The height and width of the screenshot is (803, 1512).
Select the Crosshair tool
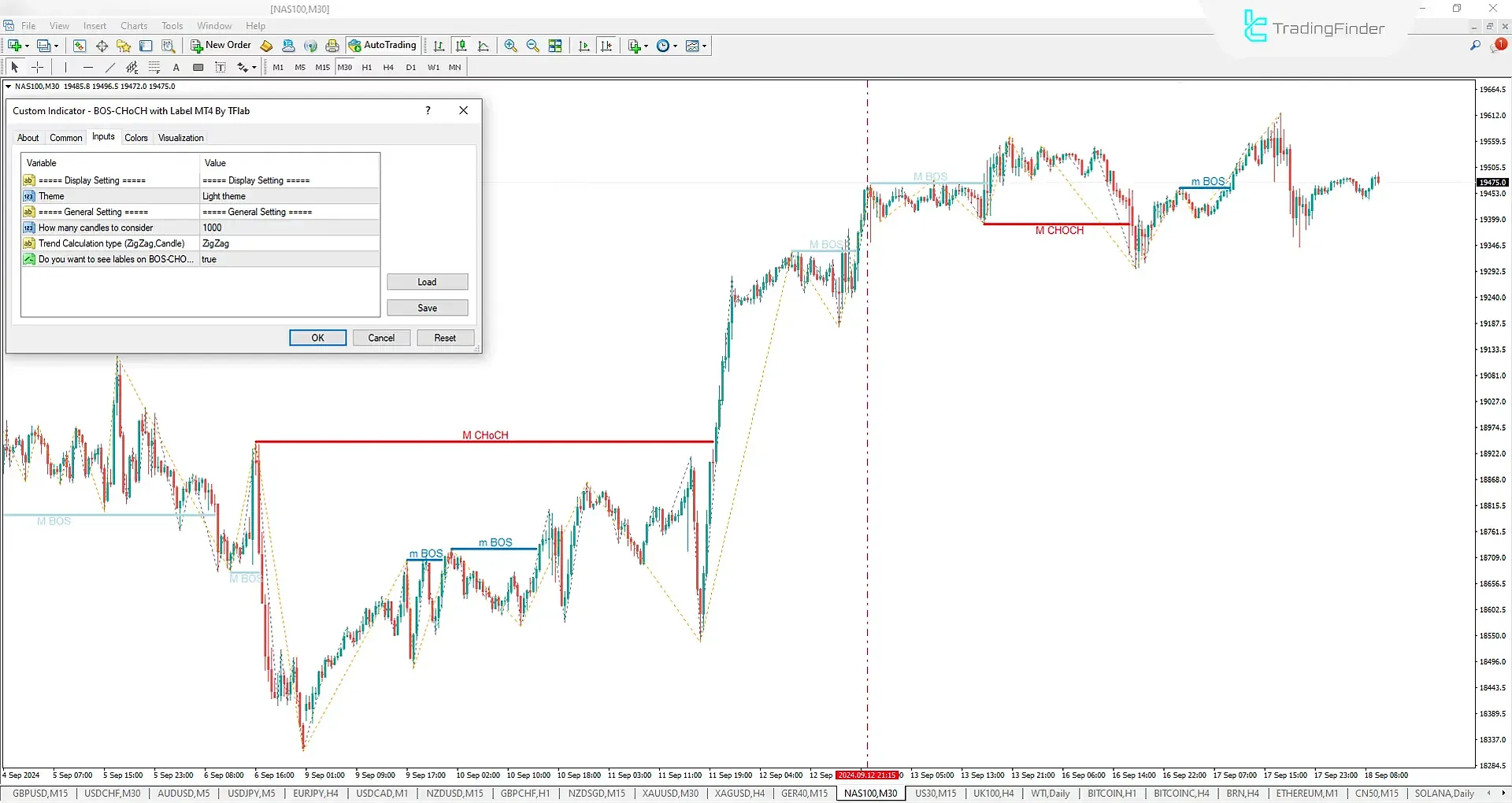pyautogui.click(x=37, y=67)
